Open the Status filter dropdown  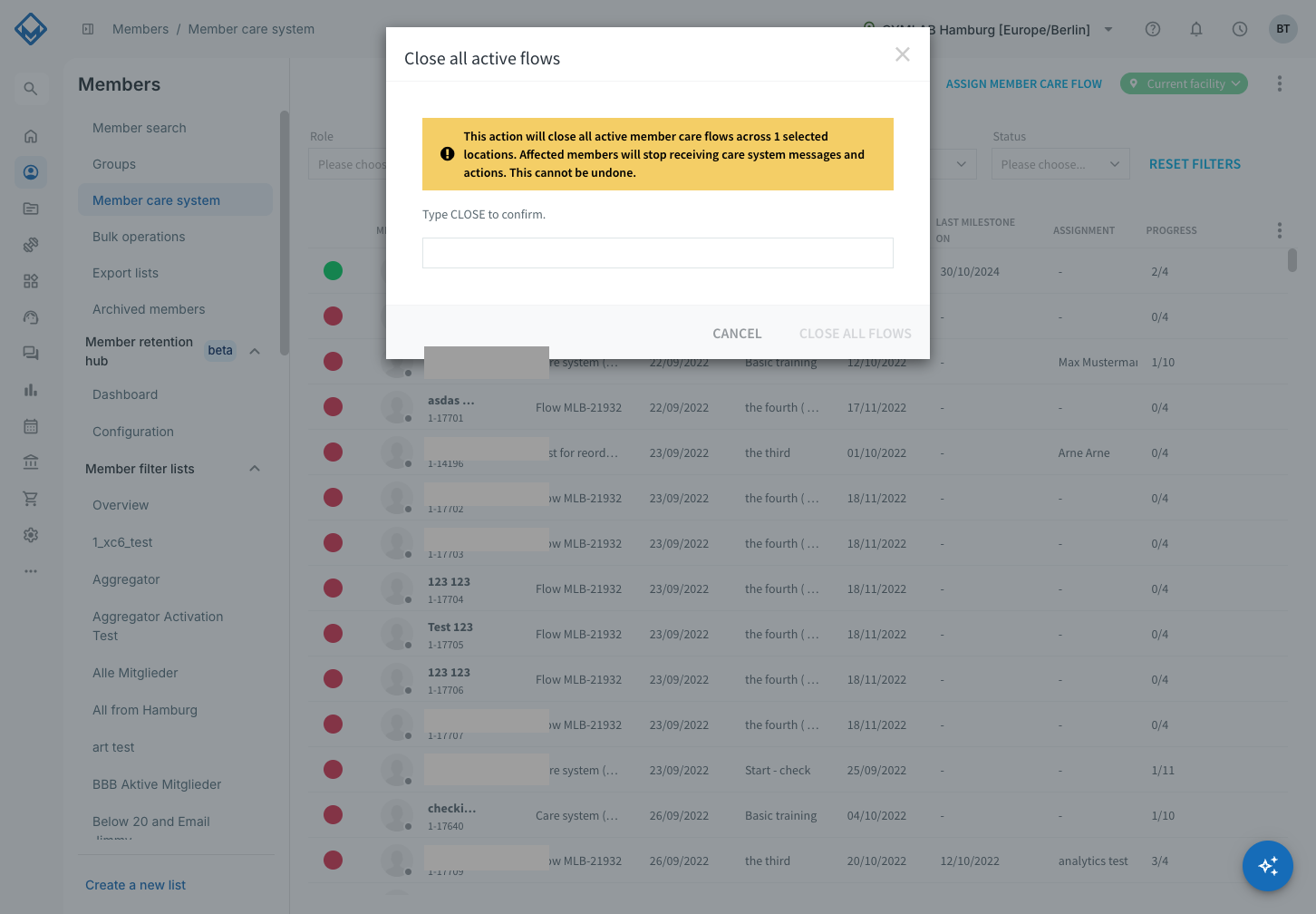1060,164
